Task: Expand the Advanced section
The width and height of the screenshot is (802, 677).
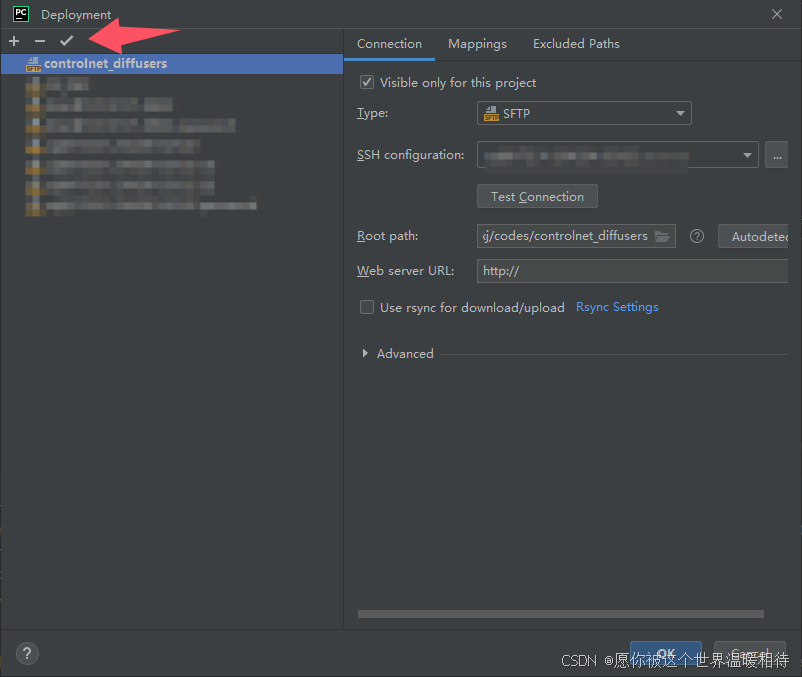Action: pos(365,353)
